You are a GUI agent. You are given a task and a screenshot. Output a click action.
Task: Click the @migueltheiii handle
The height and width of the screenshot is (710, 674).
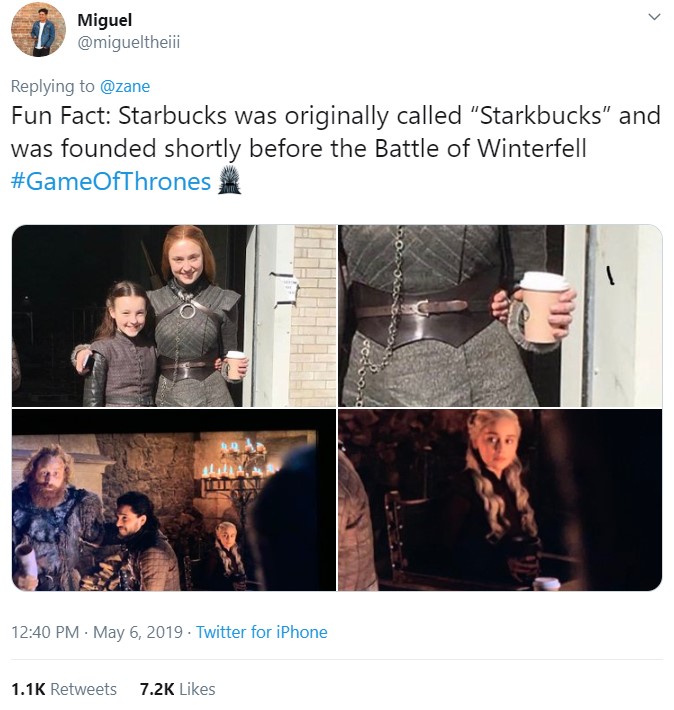pyautogui.click(x=129, y=41)
